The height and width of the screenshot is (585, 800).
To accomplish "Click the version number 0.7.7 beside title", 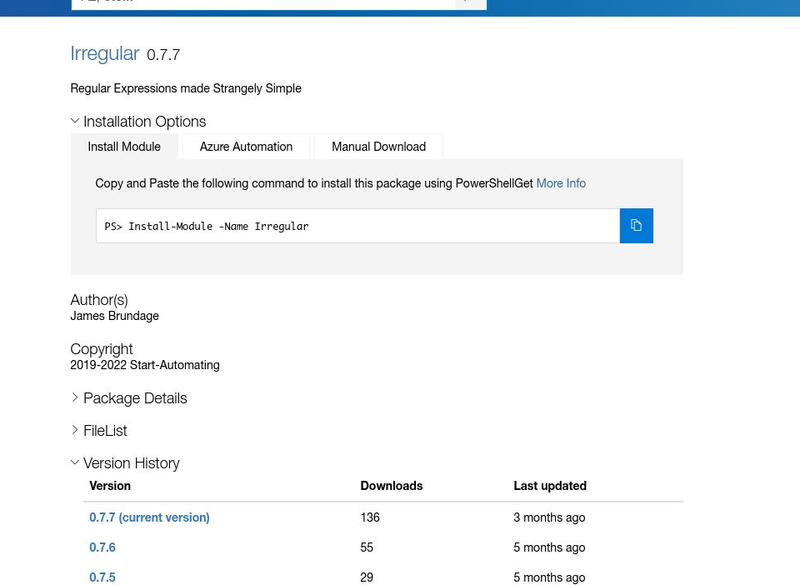I will tap(163, 55).
